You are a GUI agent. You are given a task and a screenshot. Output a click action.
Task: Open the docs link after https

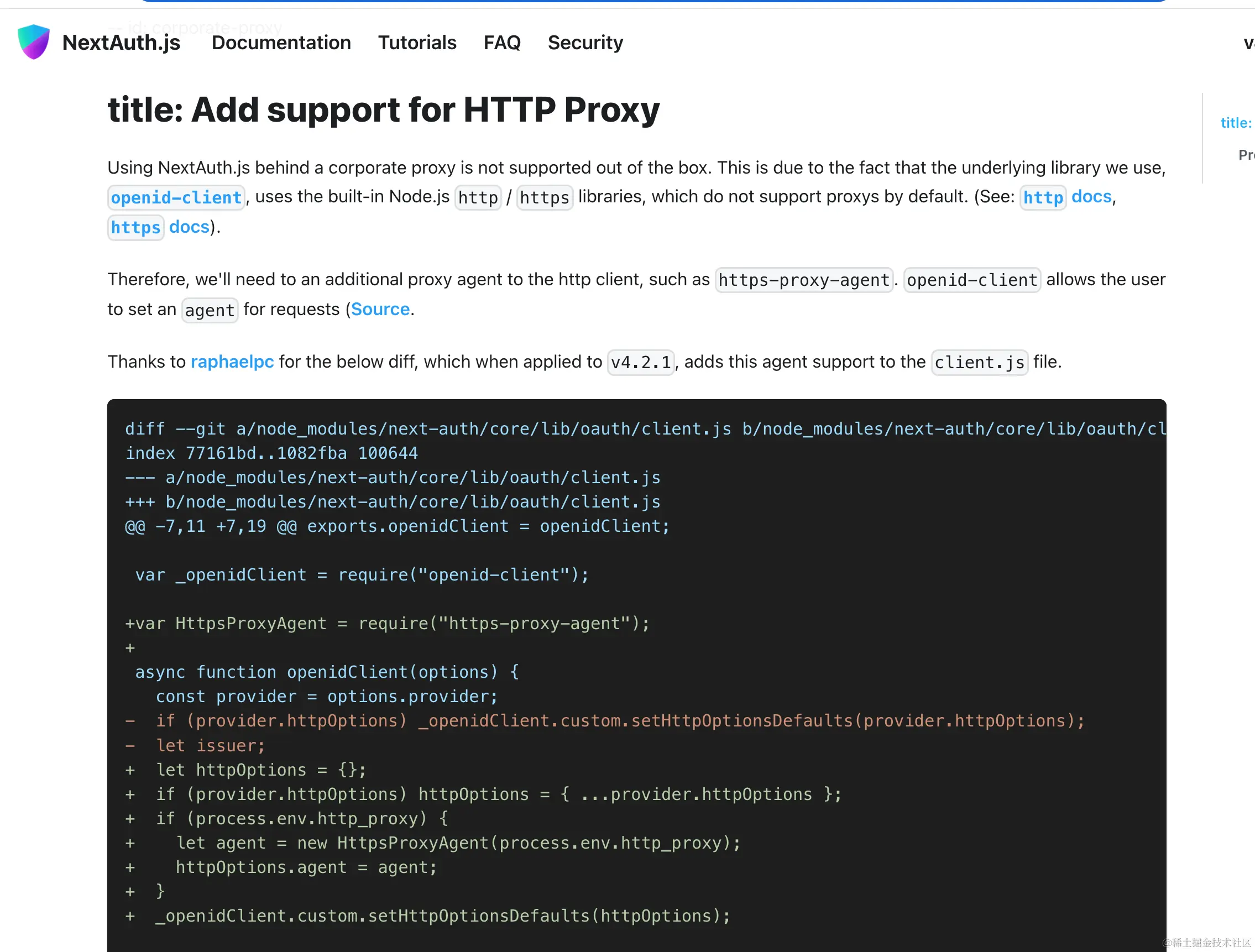tap(189, 227)
